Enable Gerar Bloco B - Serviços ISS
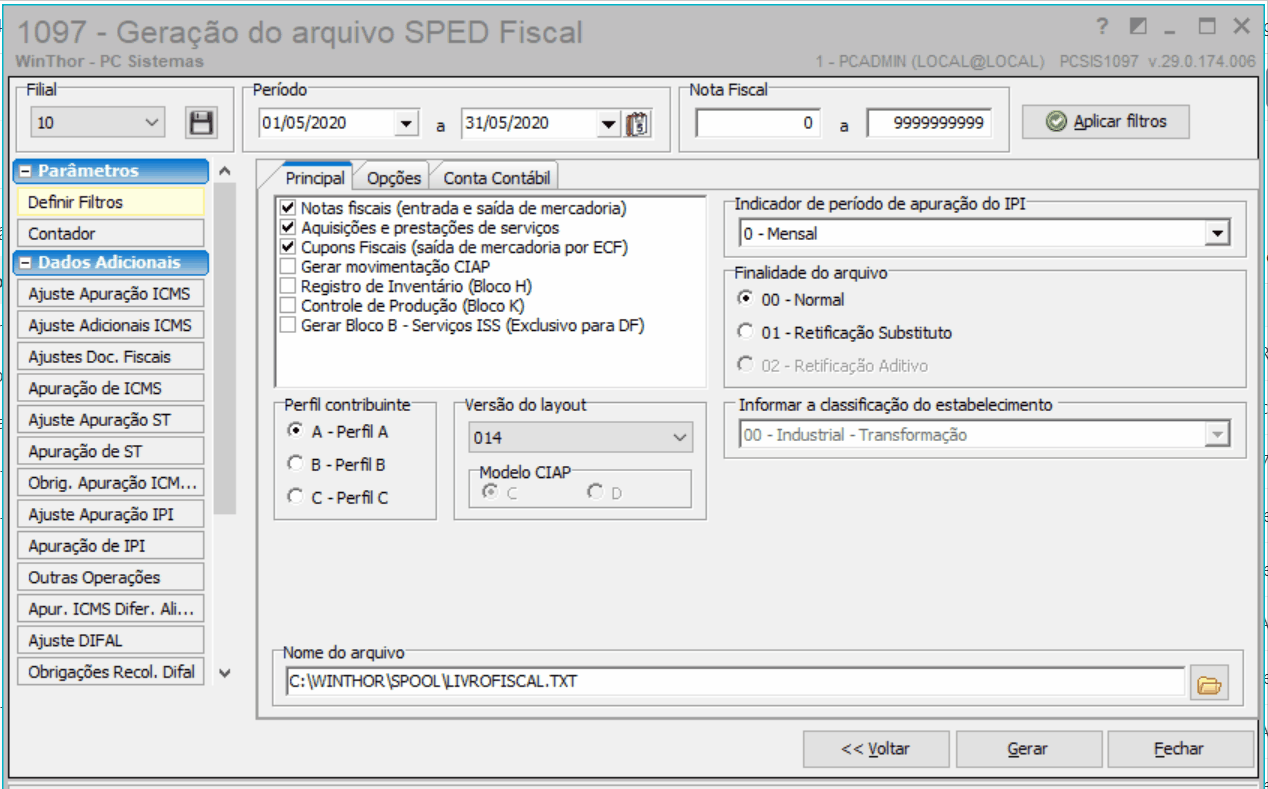Screen dimensions: 1268x789 coord(289,325)
